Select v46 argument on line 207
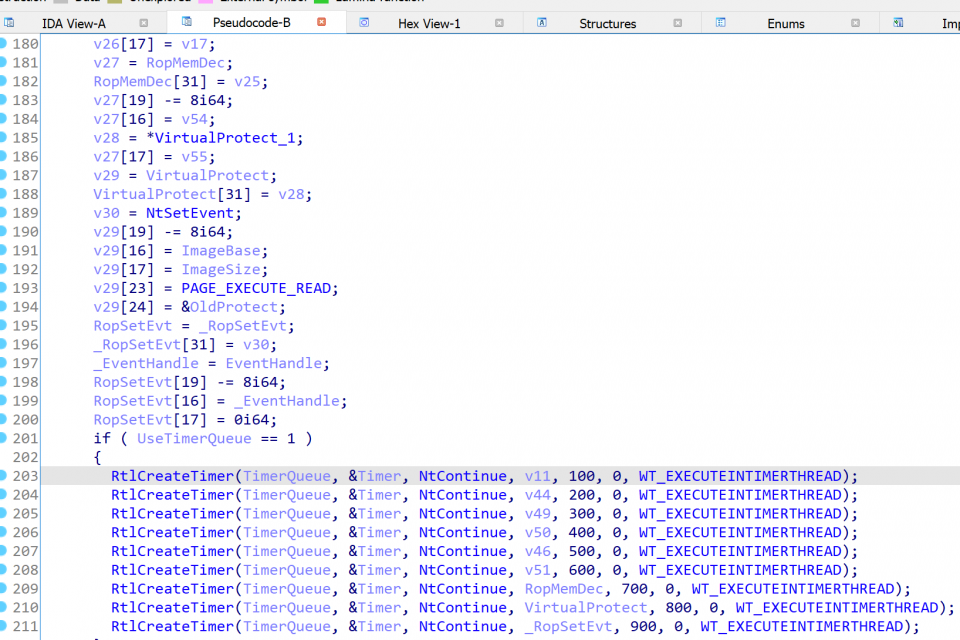The image size is (960, 640). pyautogui.click(x=537, y=551)
